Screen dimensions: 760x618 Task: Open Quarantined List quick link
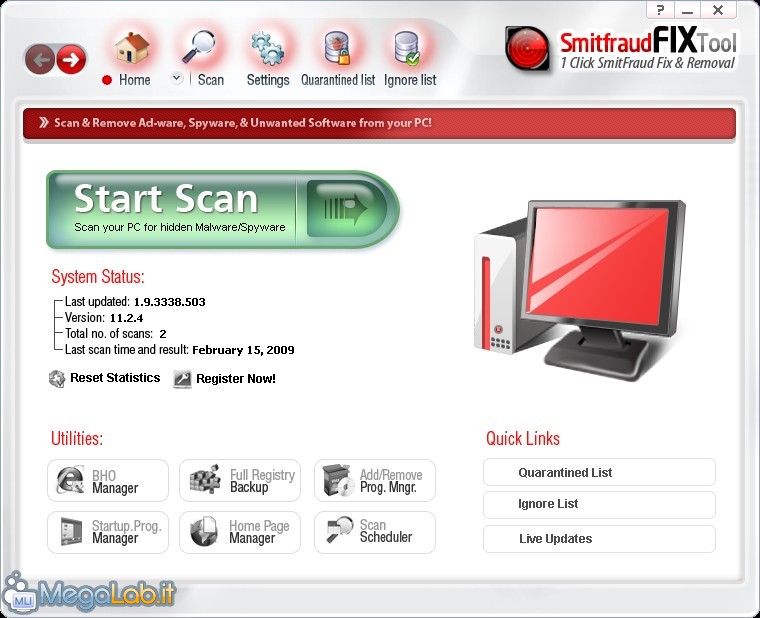click(599, 472)
